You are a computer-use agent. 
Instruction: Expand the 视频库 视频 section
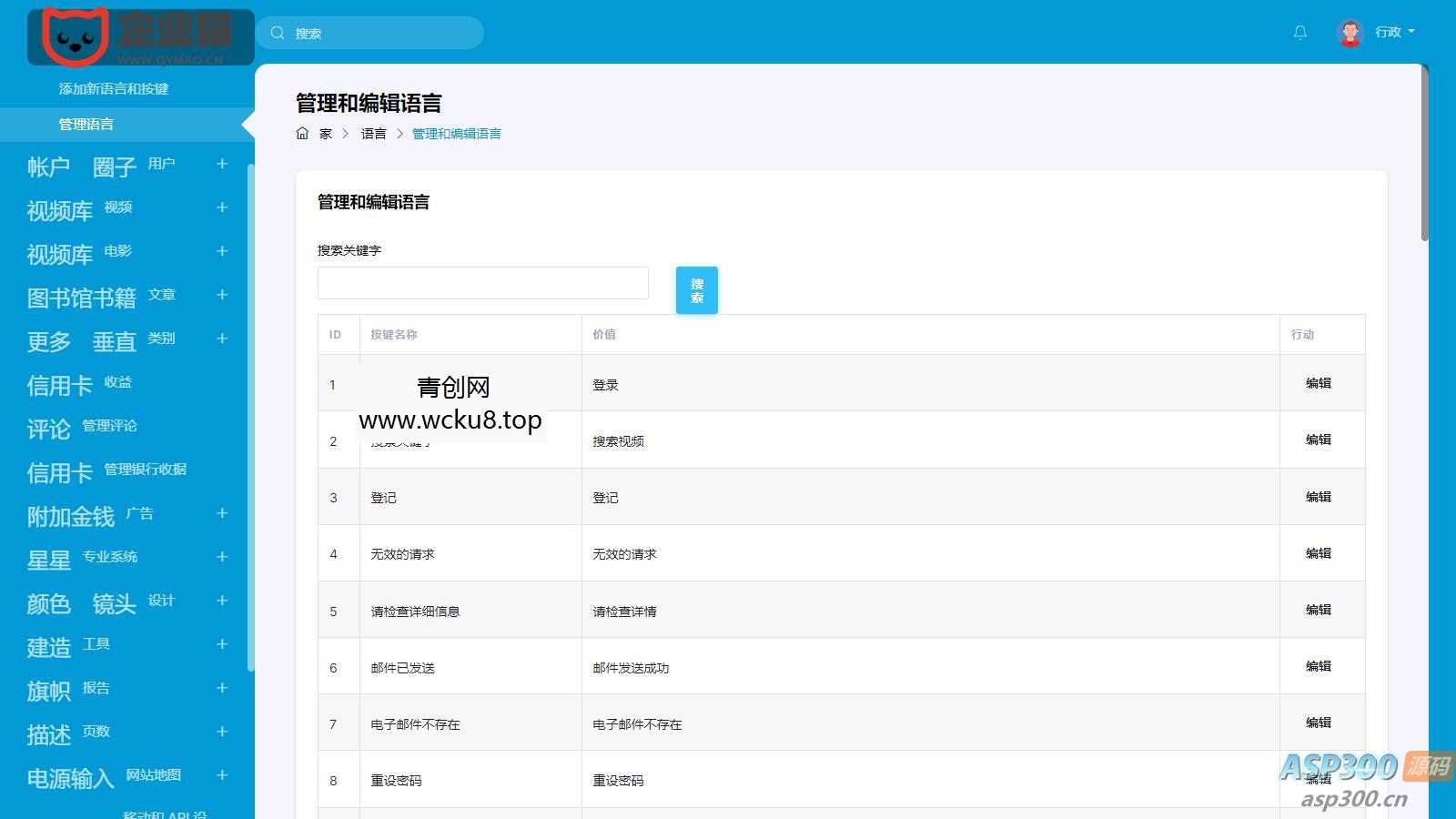click(x=221, y=207)
